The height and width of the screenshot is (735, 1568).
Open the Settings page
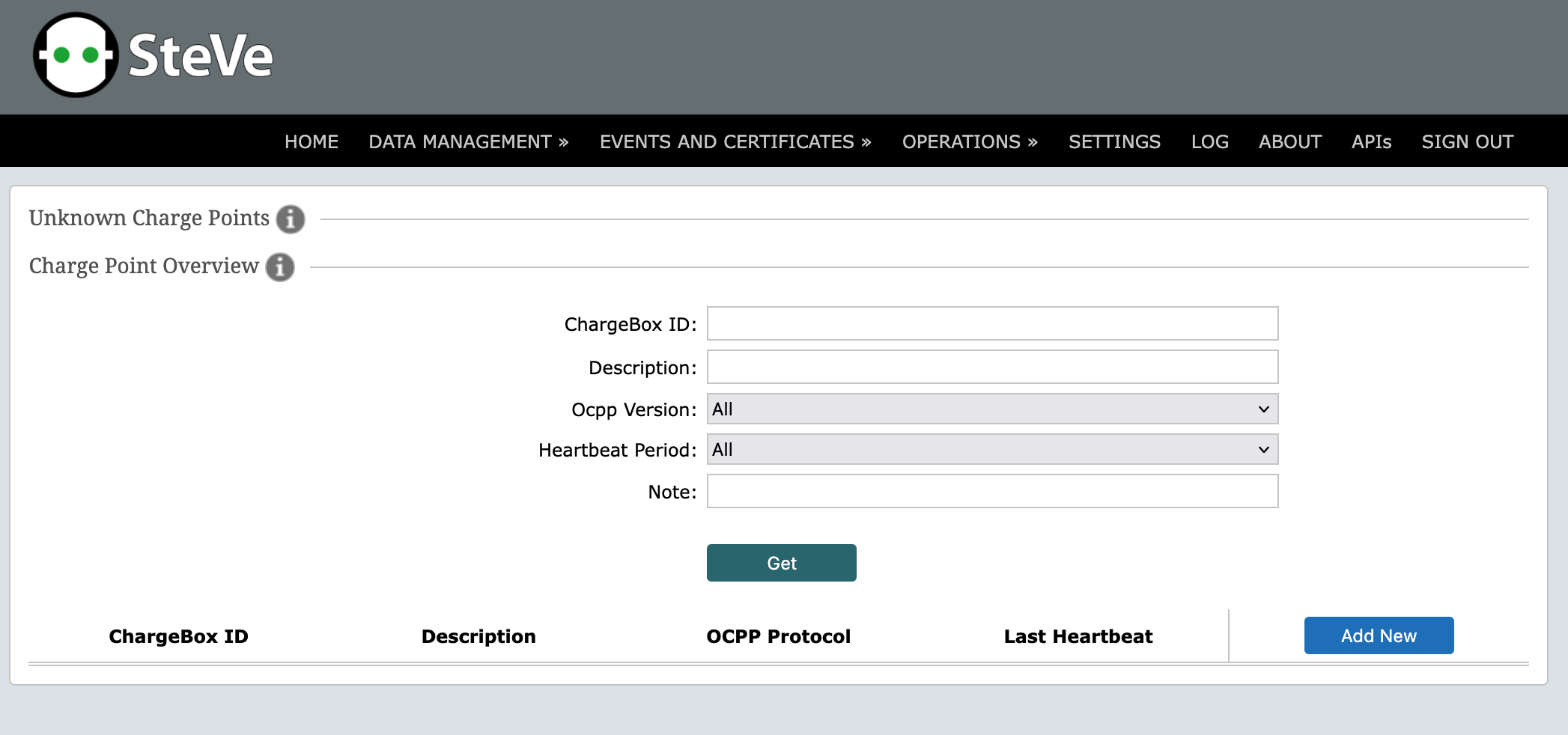tap(1114, 141)
